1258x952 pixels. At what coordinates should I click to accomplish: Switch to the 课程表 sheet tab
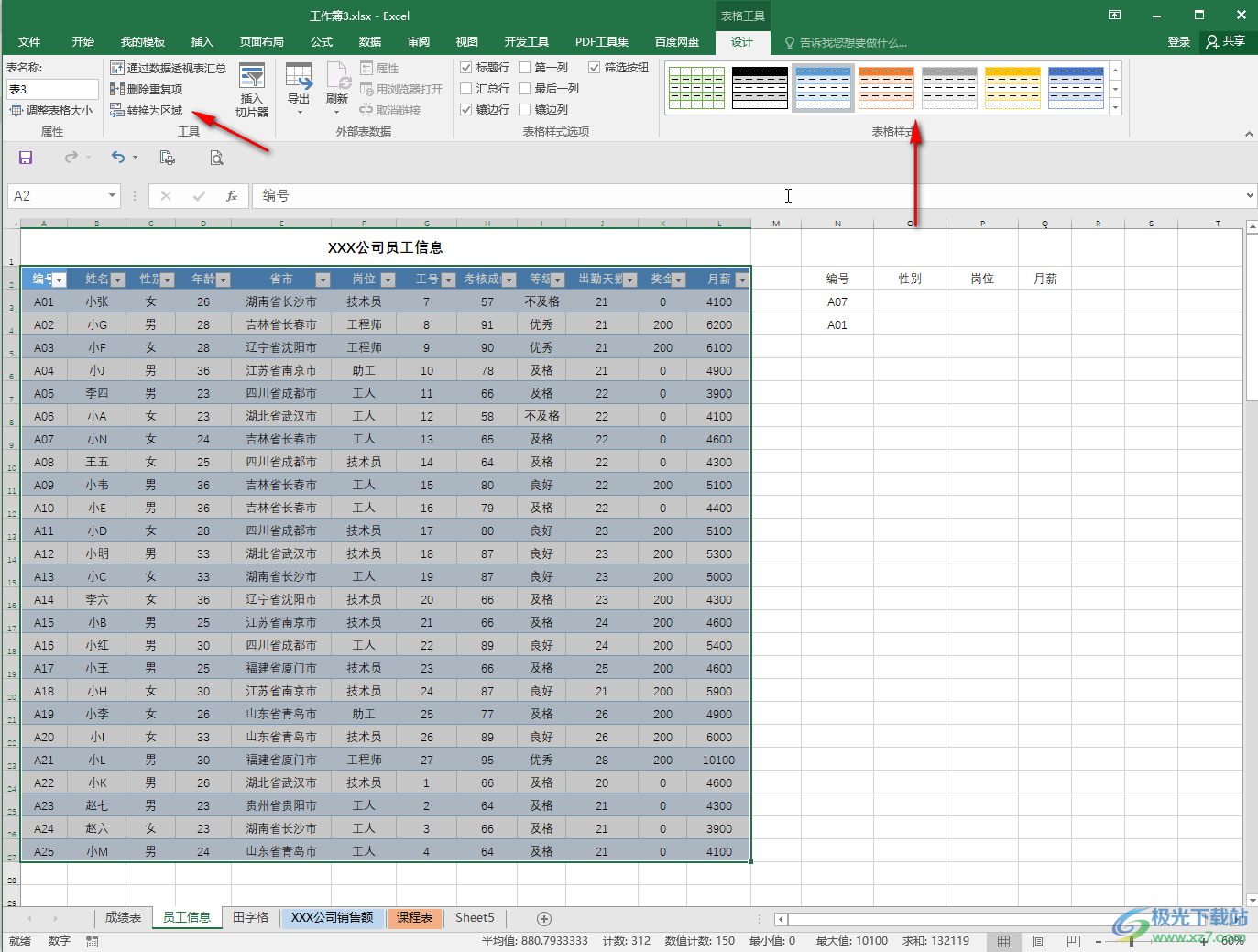(414, 917)
